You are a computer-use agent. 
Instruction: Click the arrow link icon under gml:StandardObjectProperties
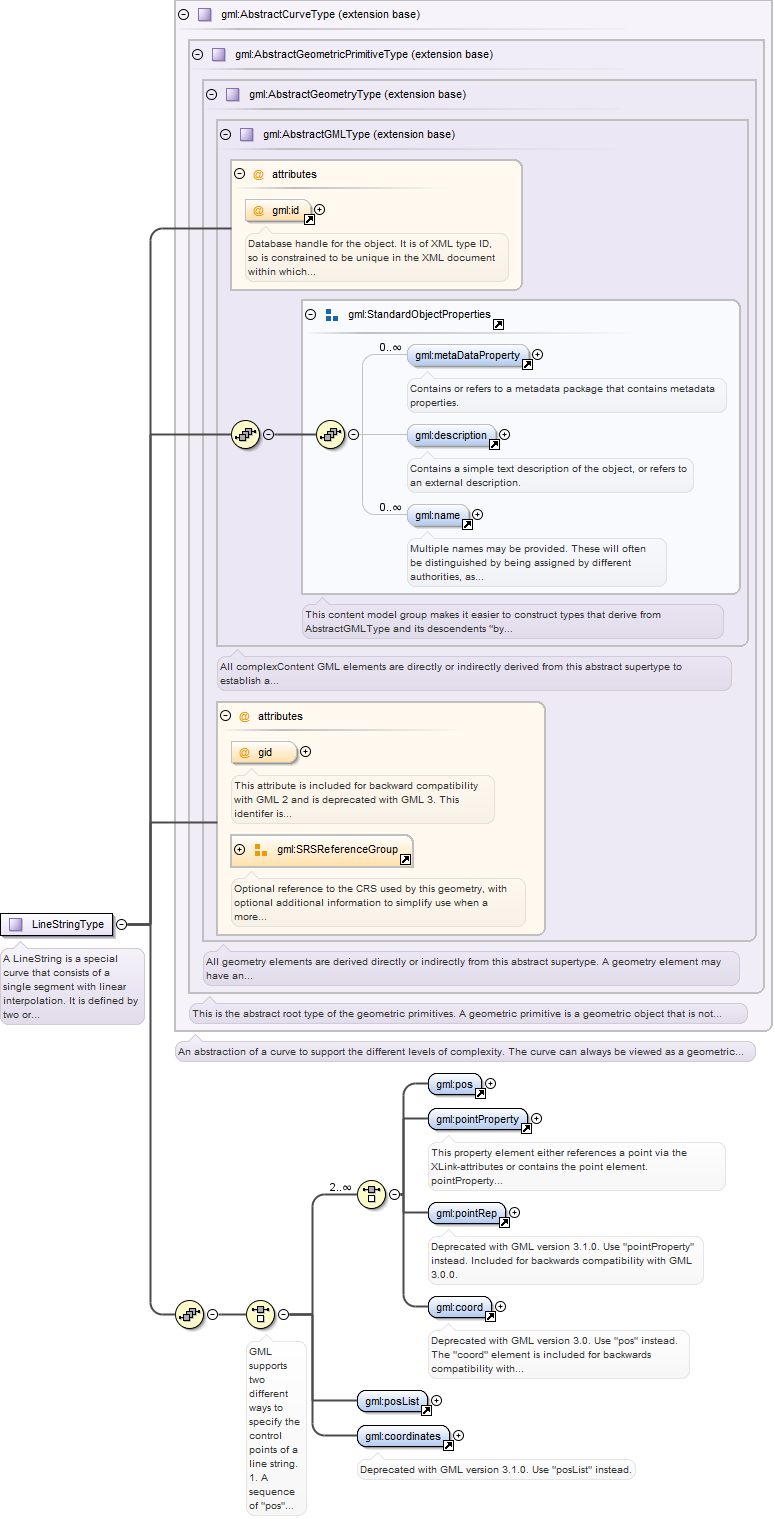(498, 324)
